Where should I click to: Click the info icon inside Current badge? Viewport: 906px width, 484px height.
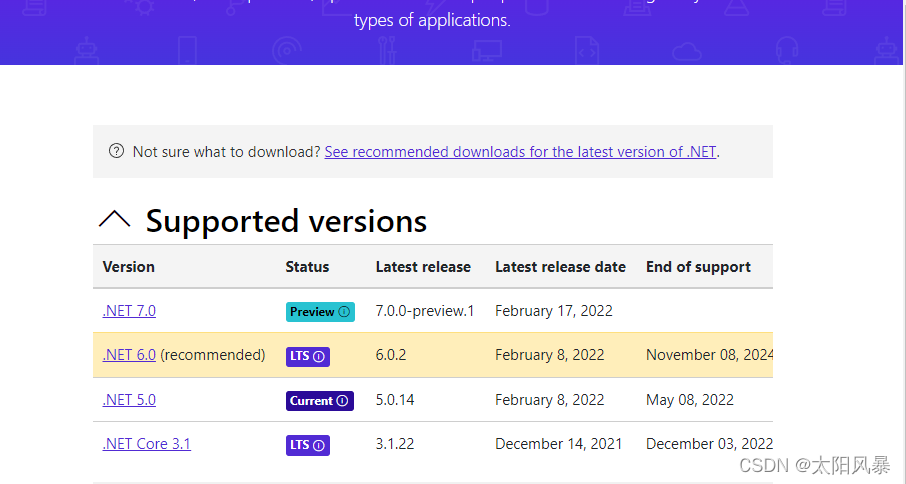pos(343,401)
